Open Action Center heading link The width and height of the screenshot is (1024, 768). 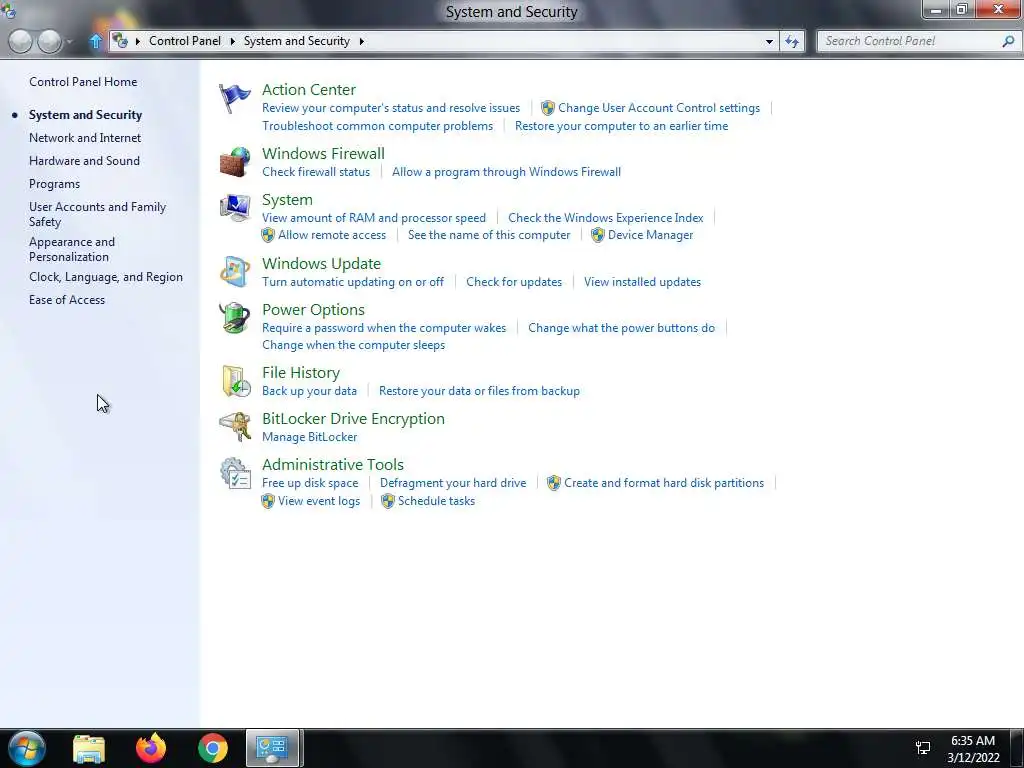(x=309, y=89)
